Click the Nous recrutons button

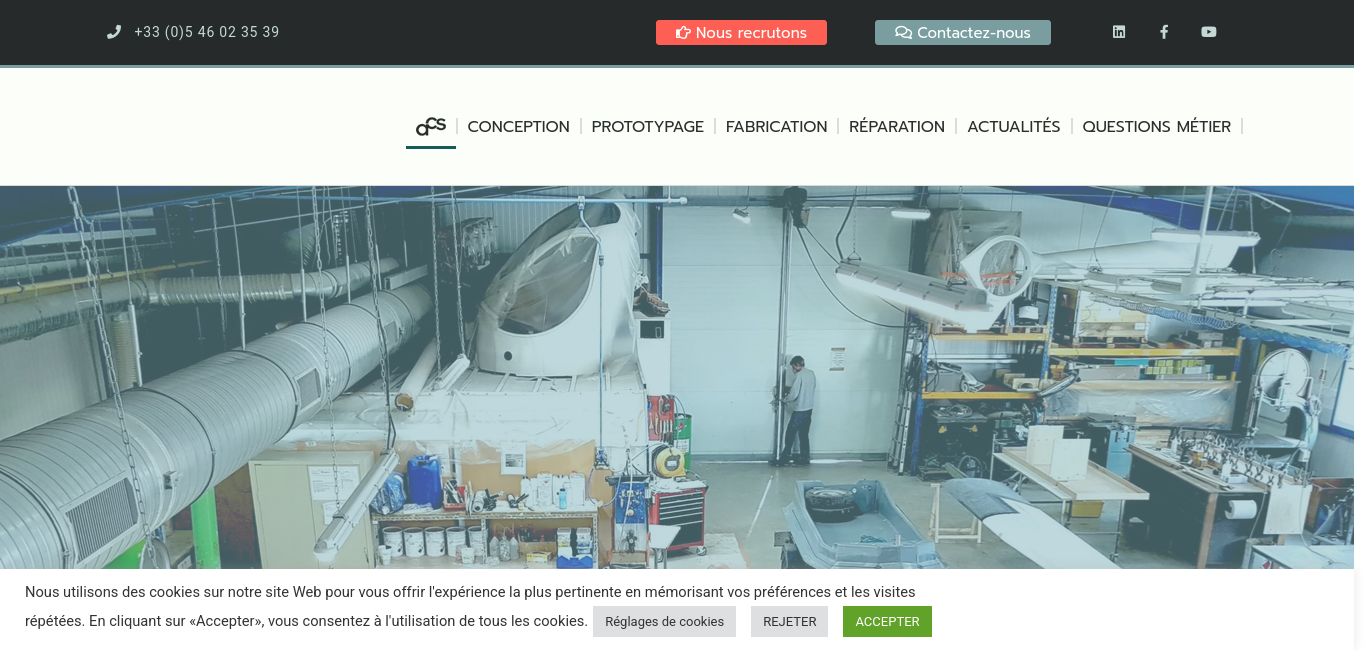pyautogui.click(x=741, y=33)
